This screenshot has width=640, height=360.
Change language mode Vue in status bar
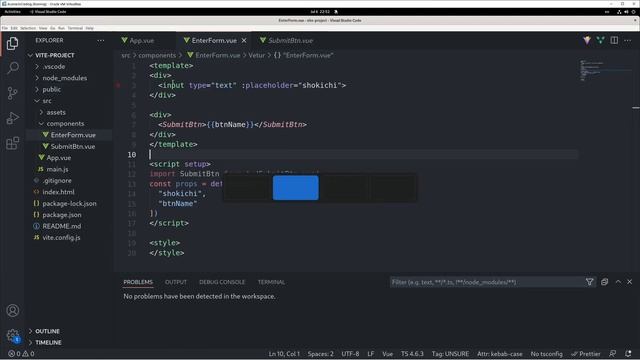coord(387,354)
